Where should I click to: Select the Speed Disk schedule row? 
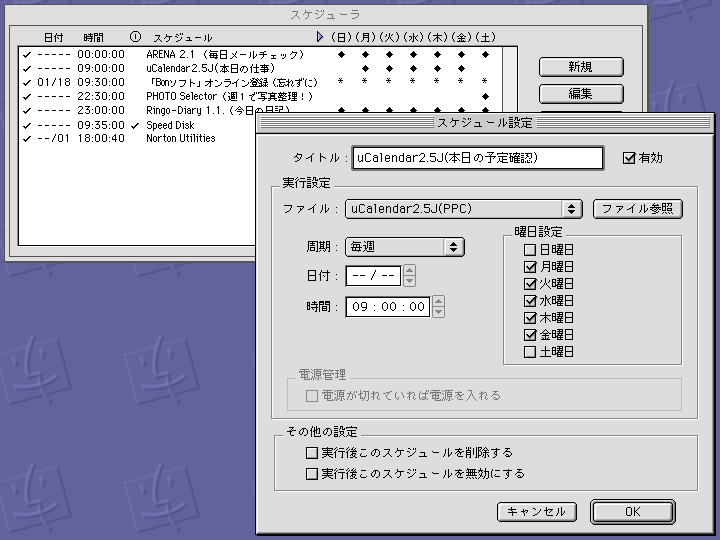[x=138, y=125]
